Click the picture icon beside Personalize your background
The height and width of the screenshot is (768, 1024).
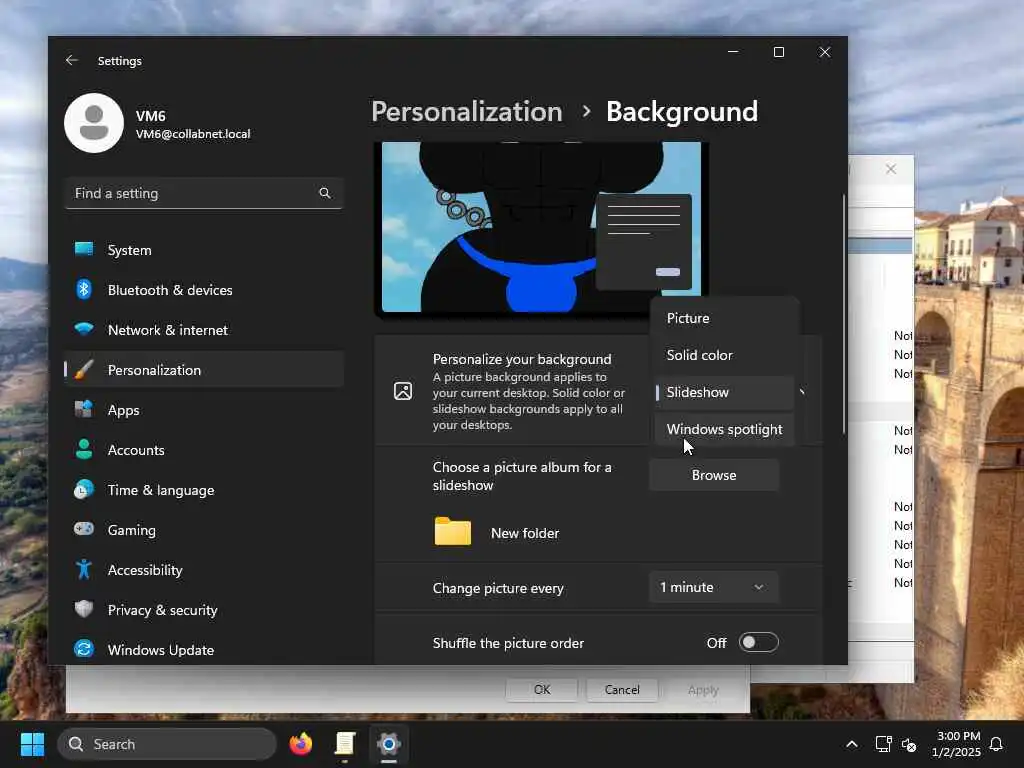403,391
